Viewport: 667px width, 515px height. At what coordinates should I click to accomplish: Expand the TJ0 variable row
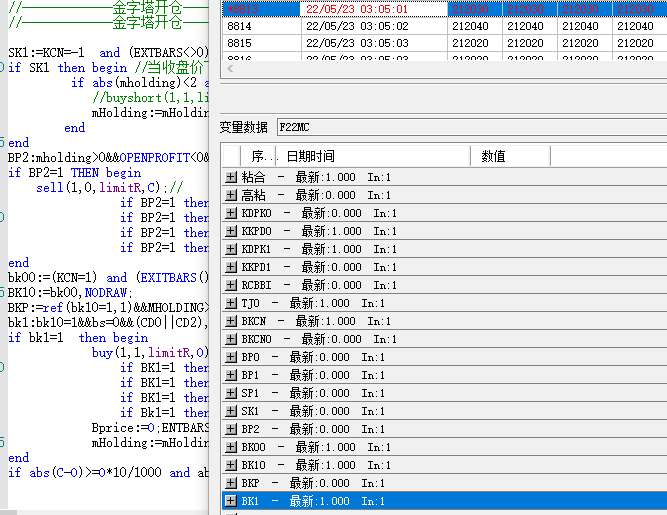point(231,303)
